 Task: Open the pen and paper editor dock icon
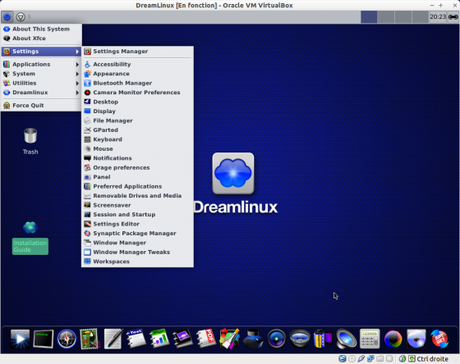pyautogui.click(x=113, y=339)
